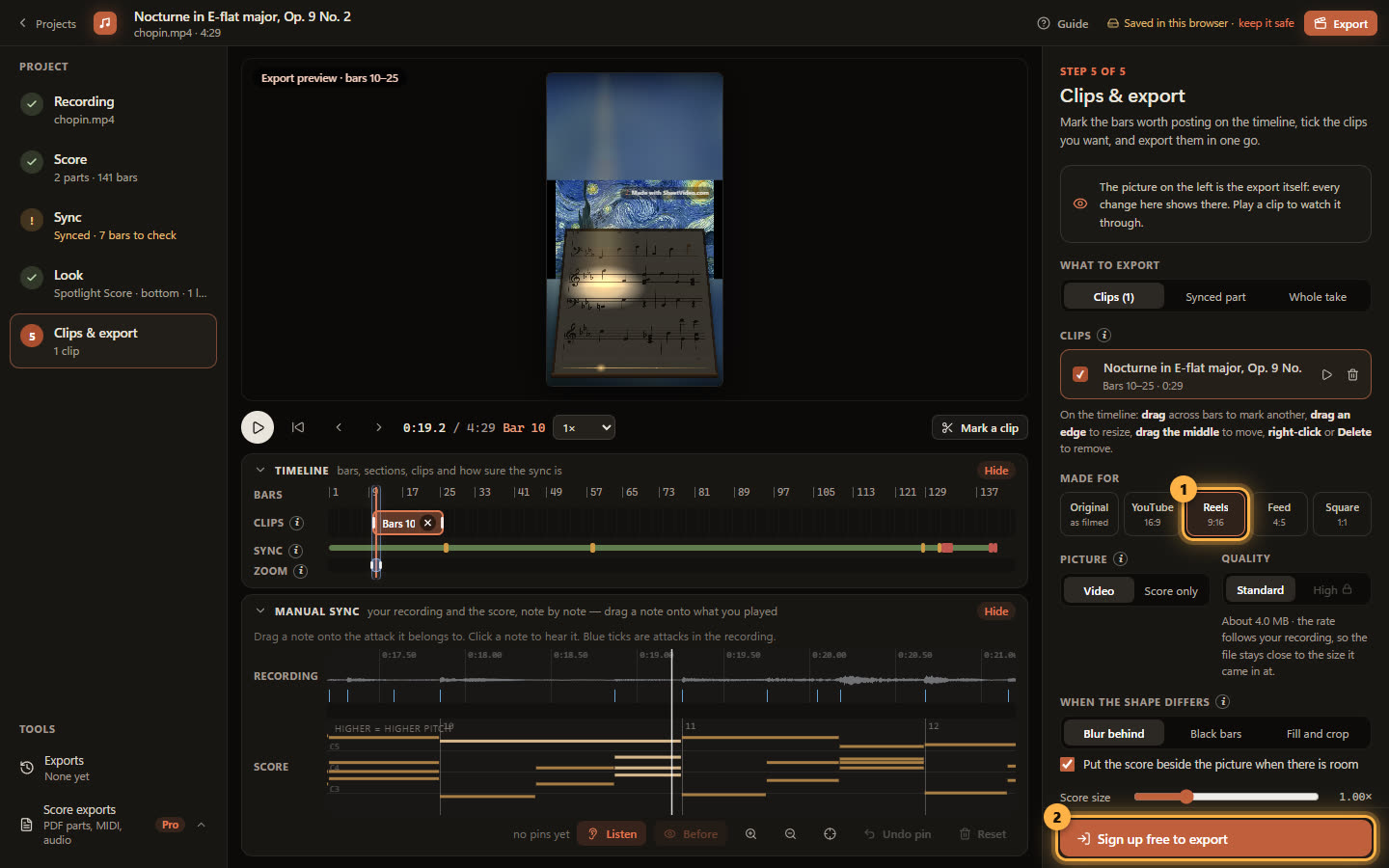
Task: Remove the Bars 10 clip
Action: 428,523
